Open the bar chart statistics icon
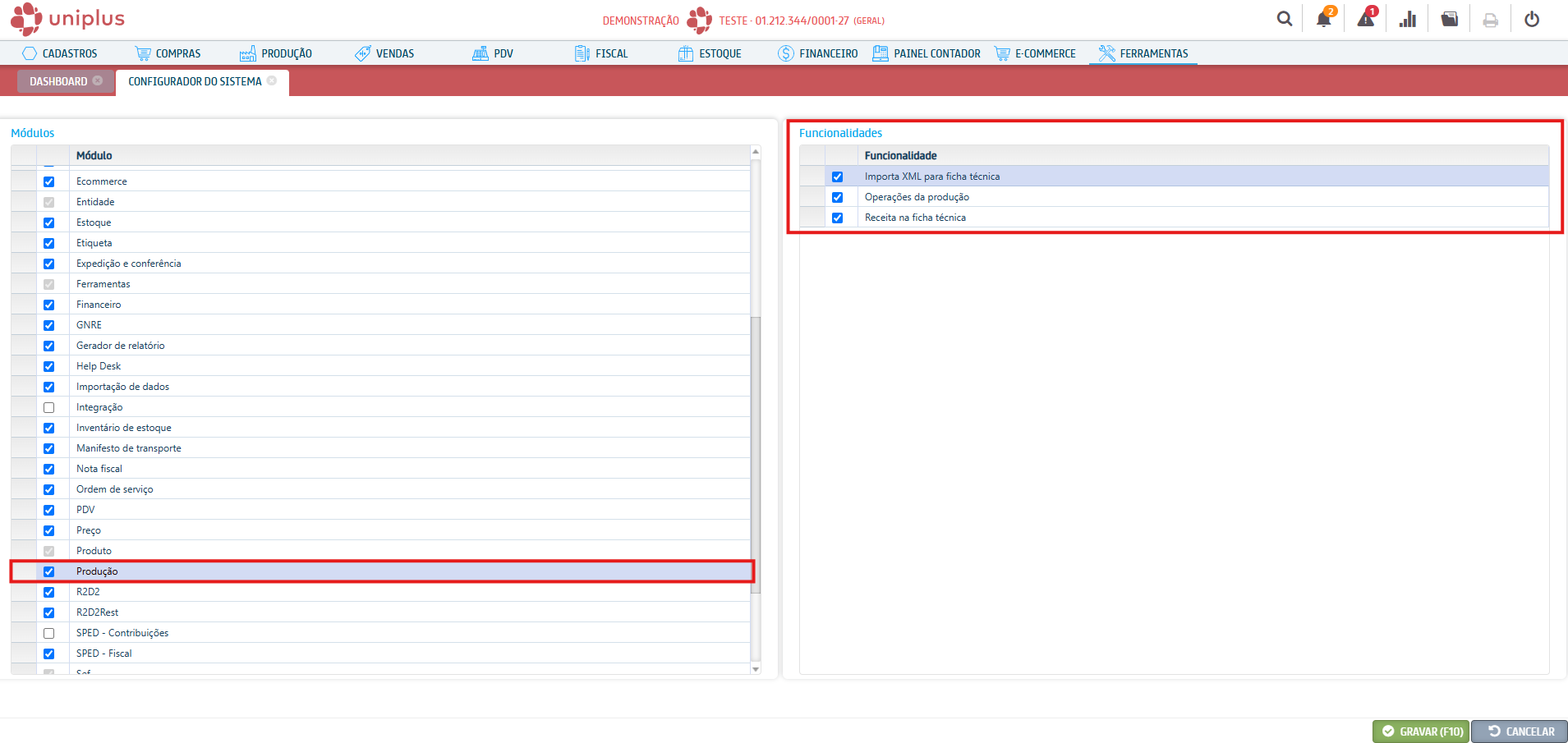 [1408, 19]
